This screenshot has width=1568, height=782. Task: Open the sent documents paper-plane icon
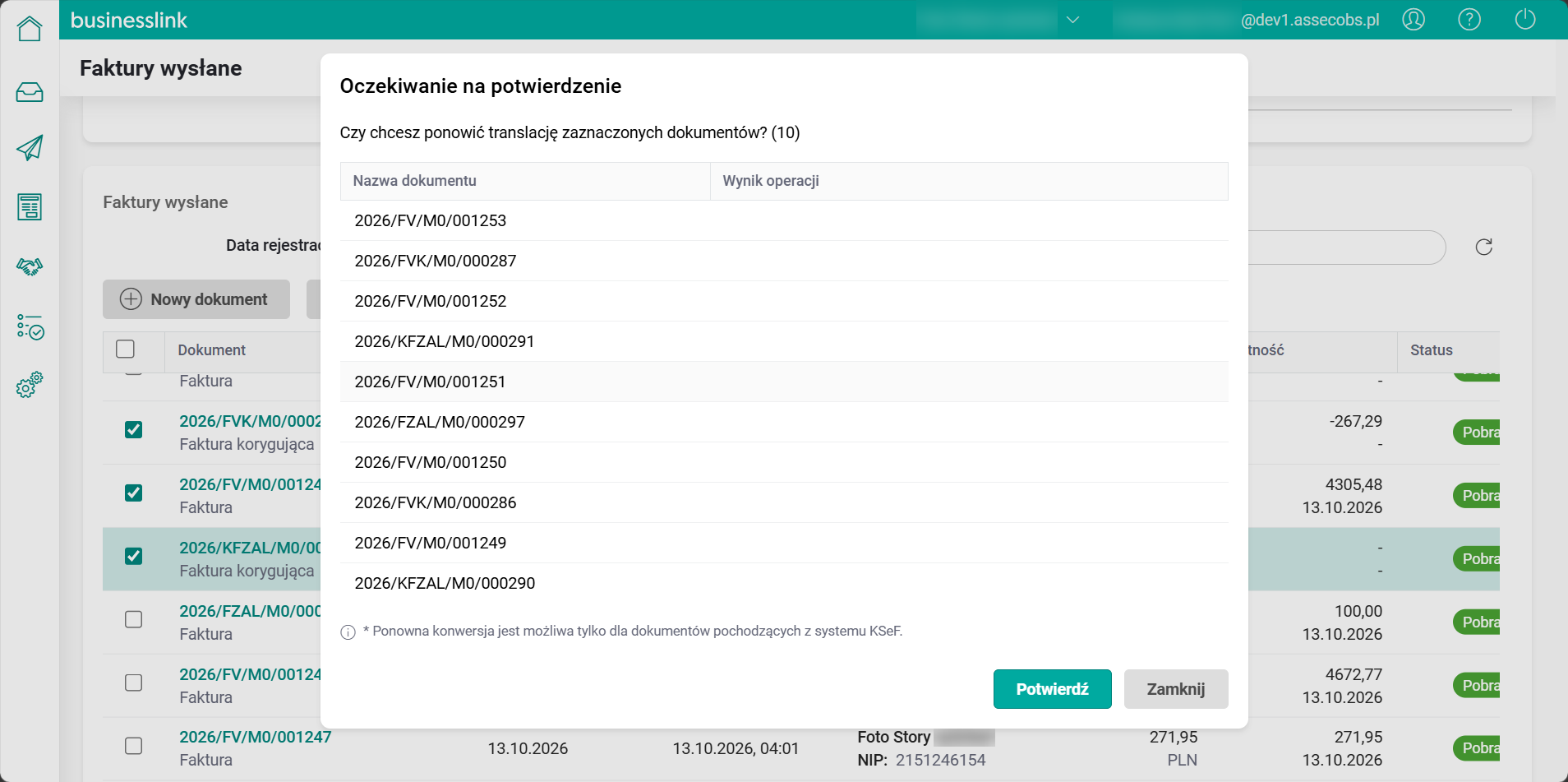[30, 148]
